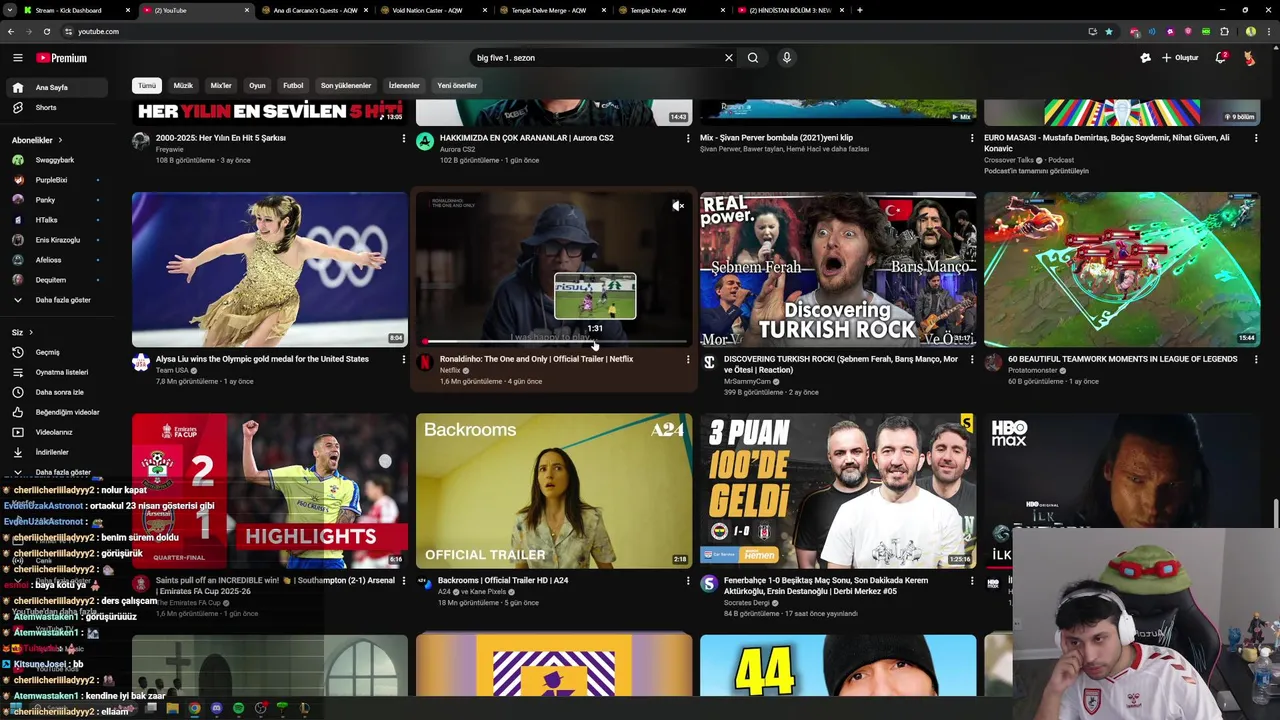Open more options for 60 Beautiful Teamwork video

point(1256,359)
